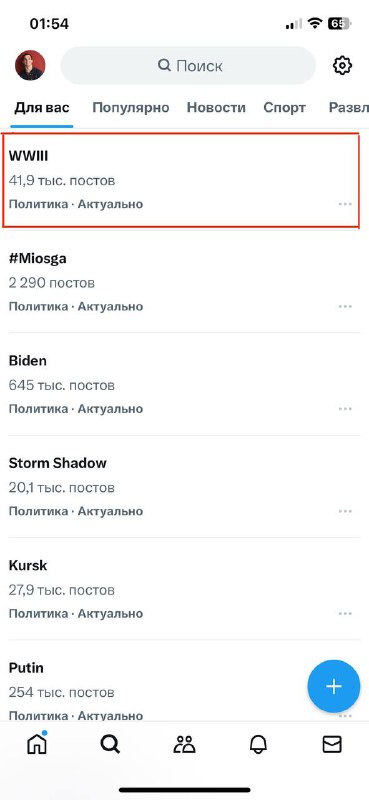Open the WWIII trending topic
Image resolution: width=369 pixels, height=800 pixels.
click(181, 180)
